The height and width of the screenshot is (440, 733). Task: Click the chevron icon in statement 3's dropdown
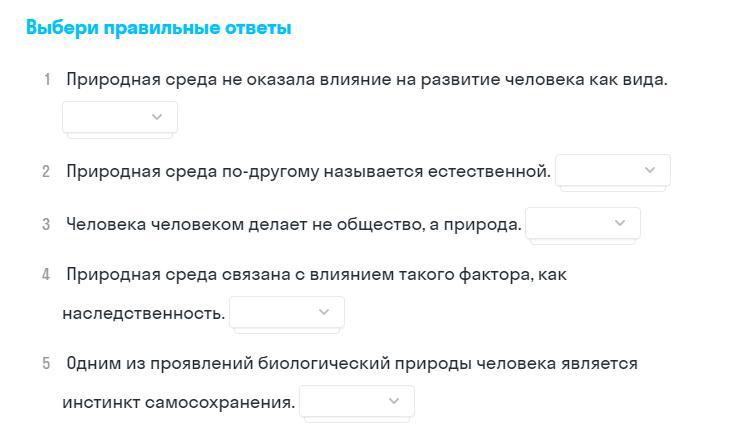pos(620,223)
